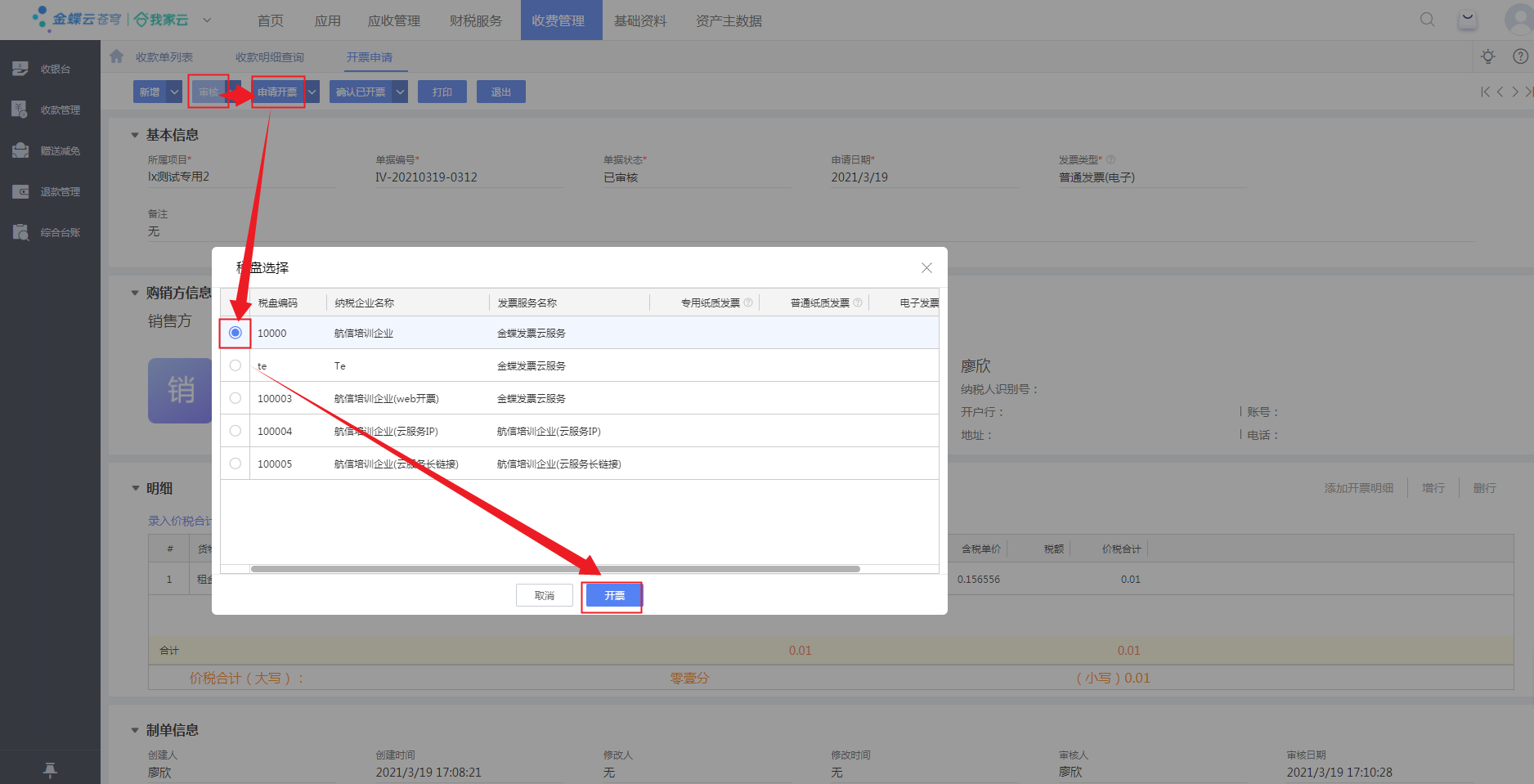The width and height of the screenshot is (1534, 784).
Task: Go to first record arrow
Action: point(1485,92)
